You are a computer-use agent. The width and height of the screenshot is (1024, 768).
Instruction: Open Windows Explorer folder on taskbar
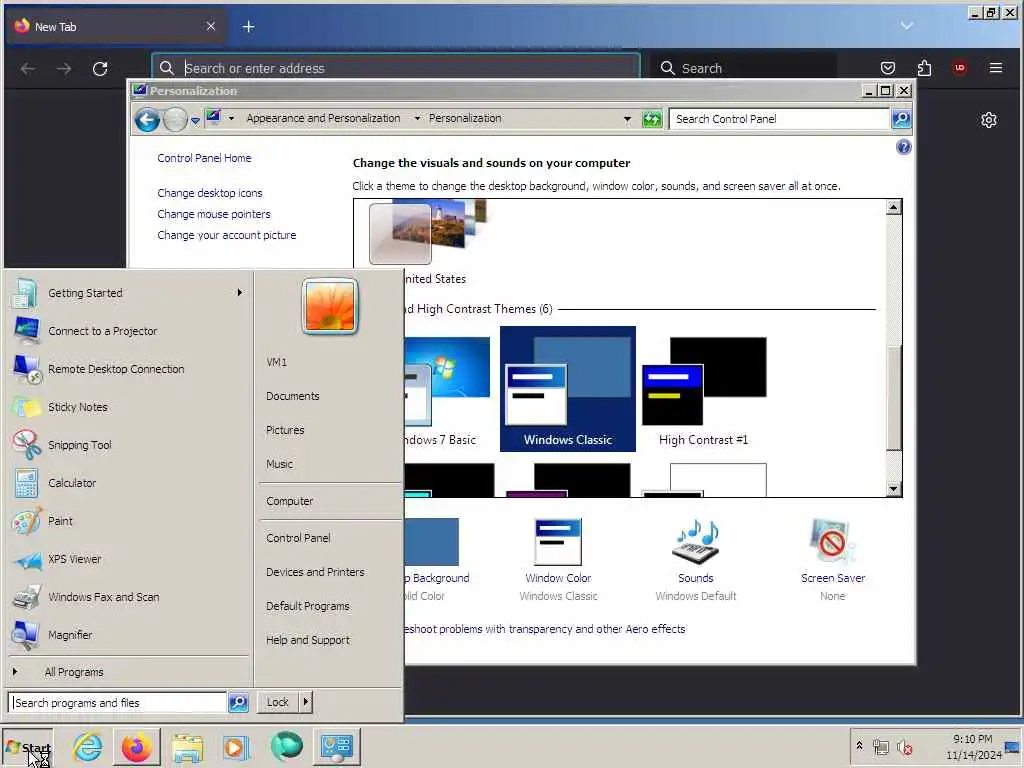click(187, 747)
